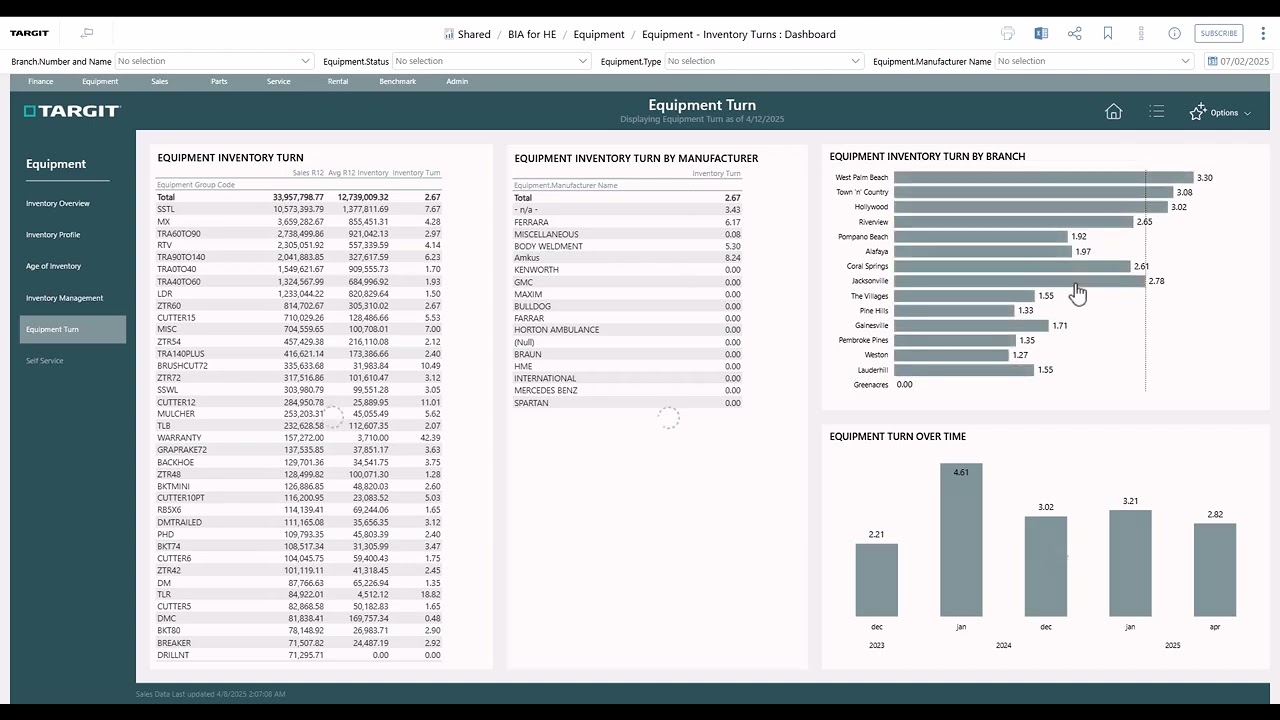Open the Equipment.Manufacturer Name dropdown

tap(1094, 61)
